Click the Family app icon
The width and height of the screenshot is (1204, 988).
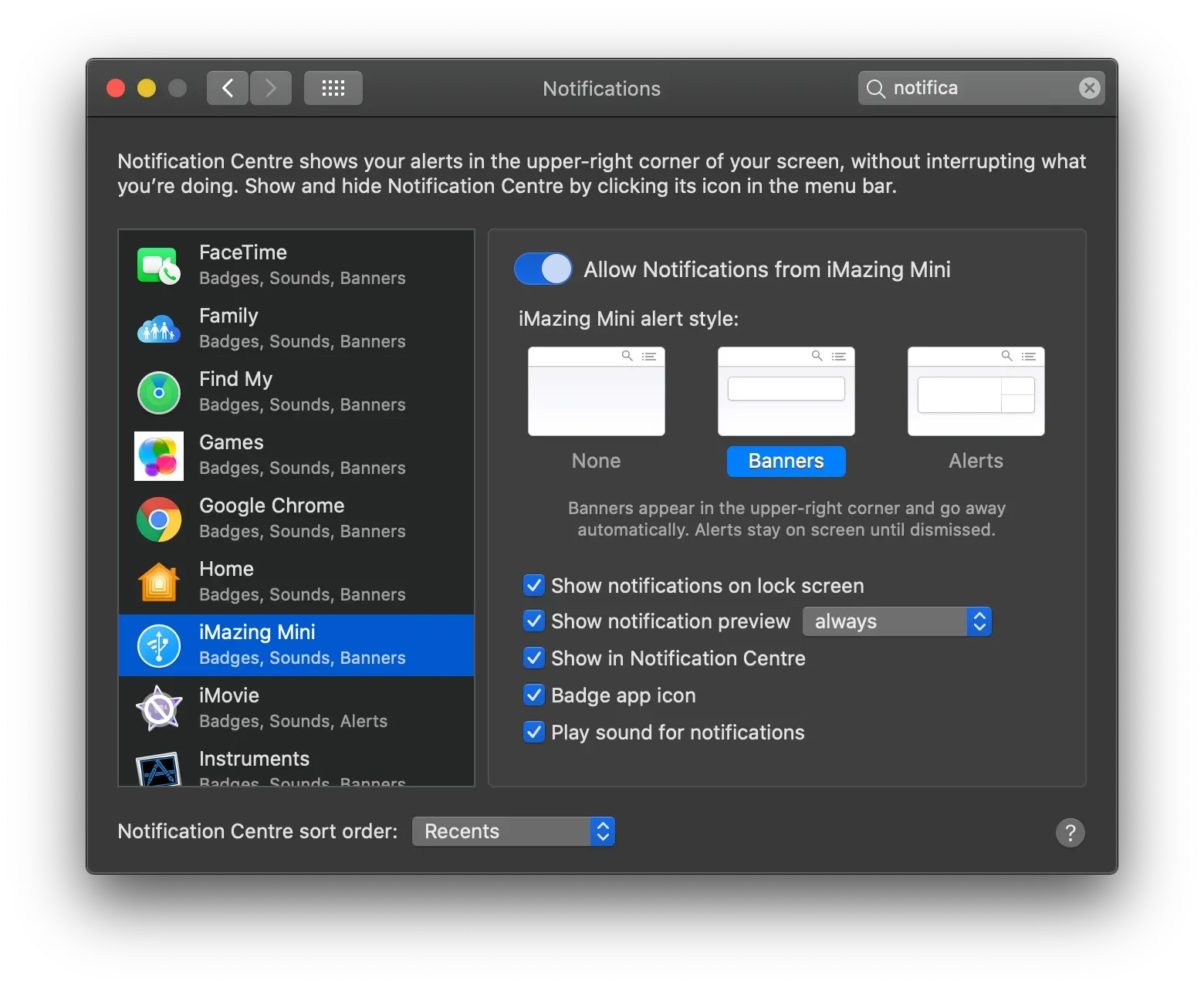point(158,329)
